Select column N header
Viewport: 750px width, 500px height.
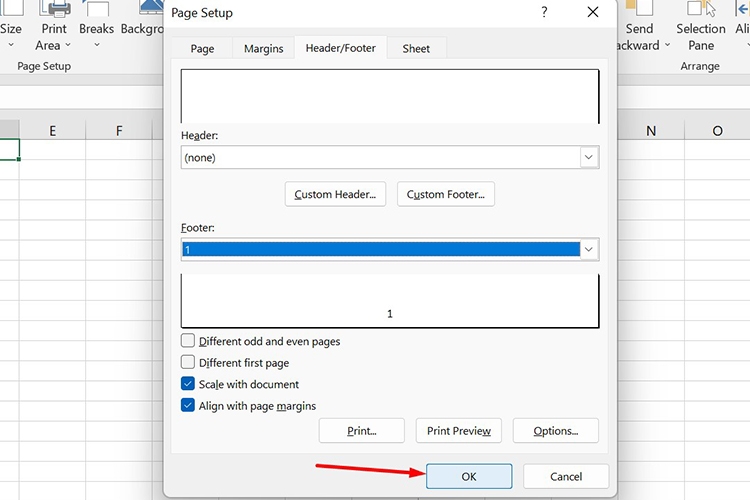[651, 131]
